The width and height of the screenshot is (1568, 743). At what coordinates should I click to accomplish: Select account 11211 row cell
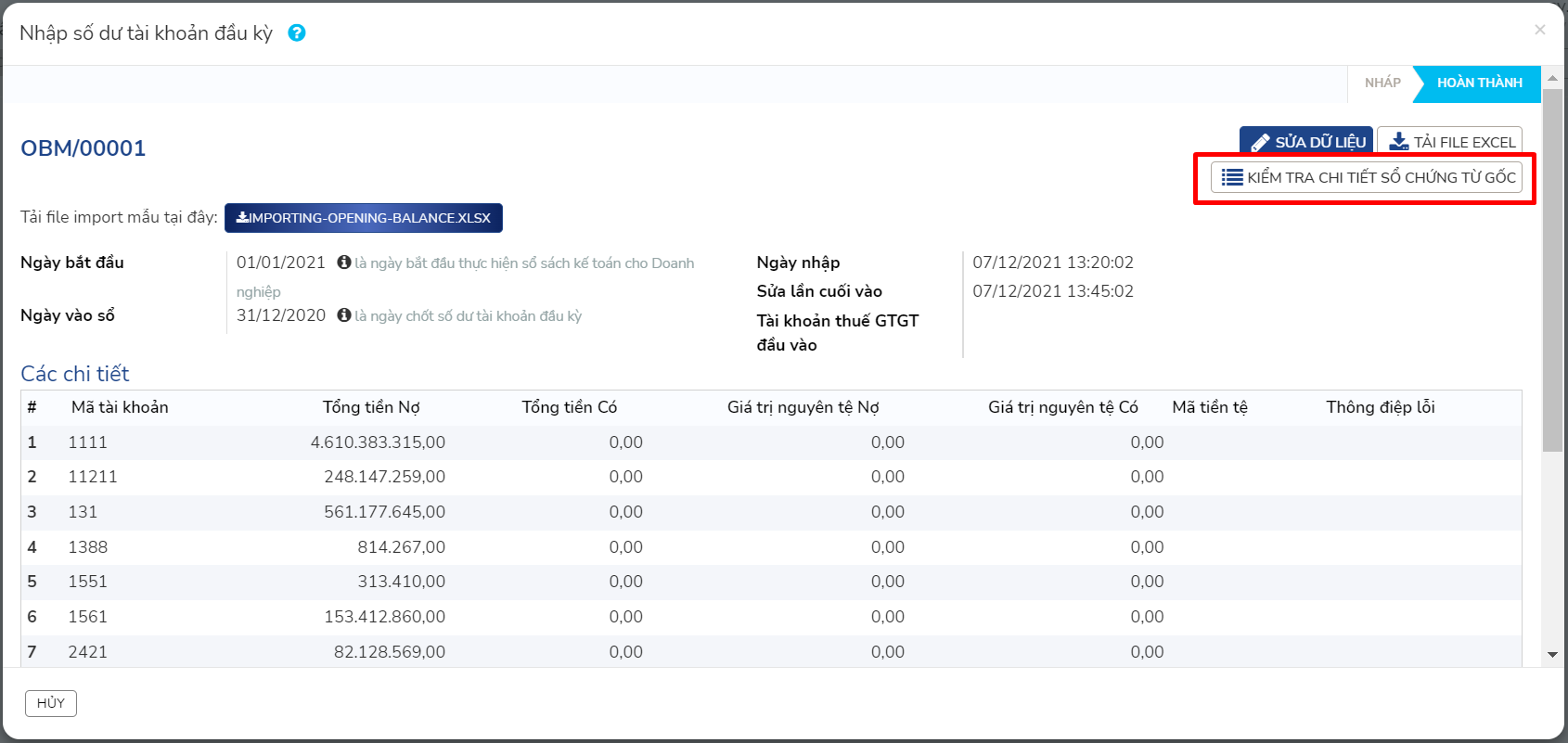click(x=93, y=477)
